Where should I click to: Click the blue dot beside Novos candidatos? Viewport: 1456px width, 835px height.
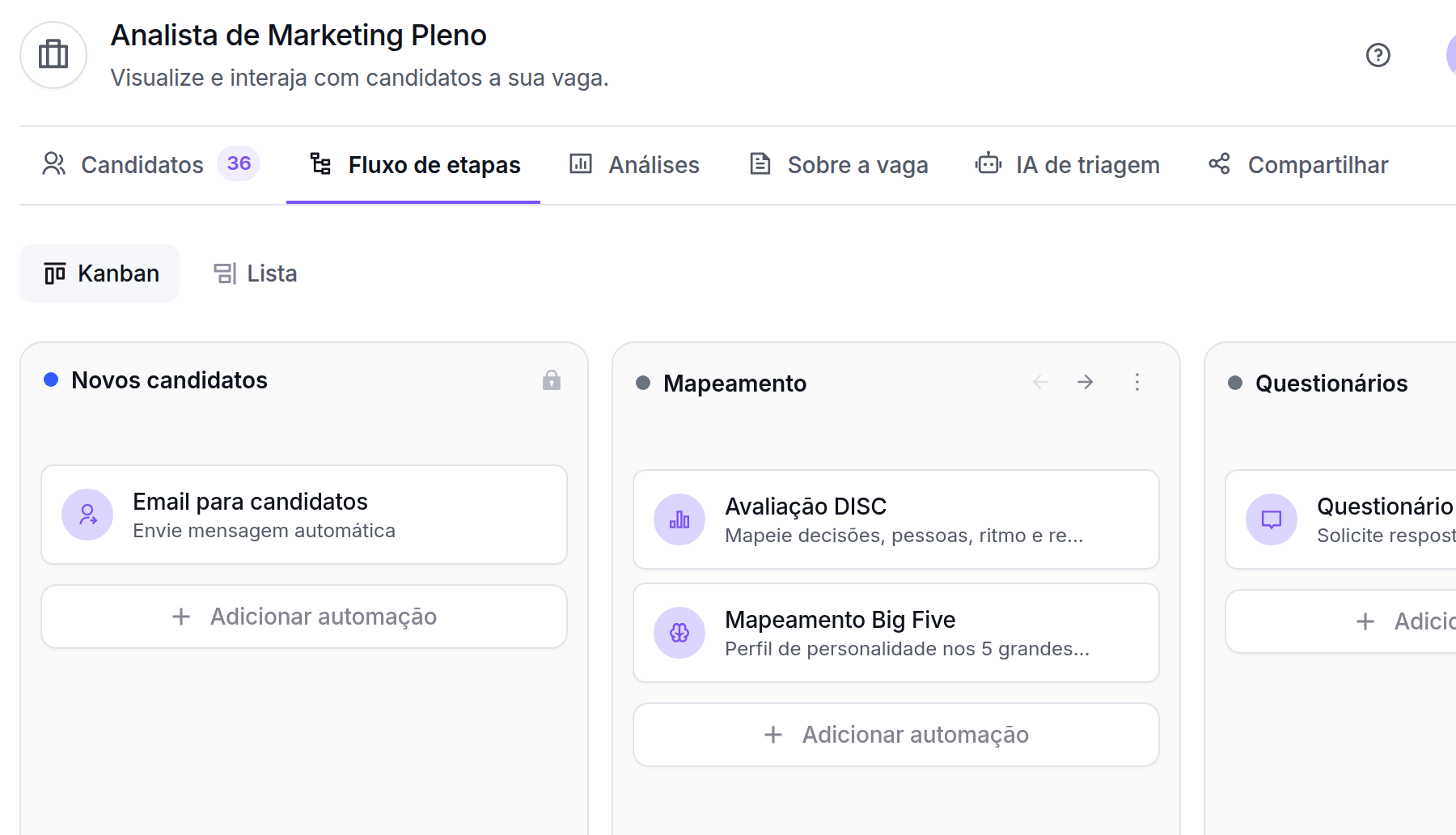(51, 379)
